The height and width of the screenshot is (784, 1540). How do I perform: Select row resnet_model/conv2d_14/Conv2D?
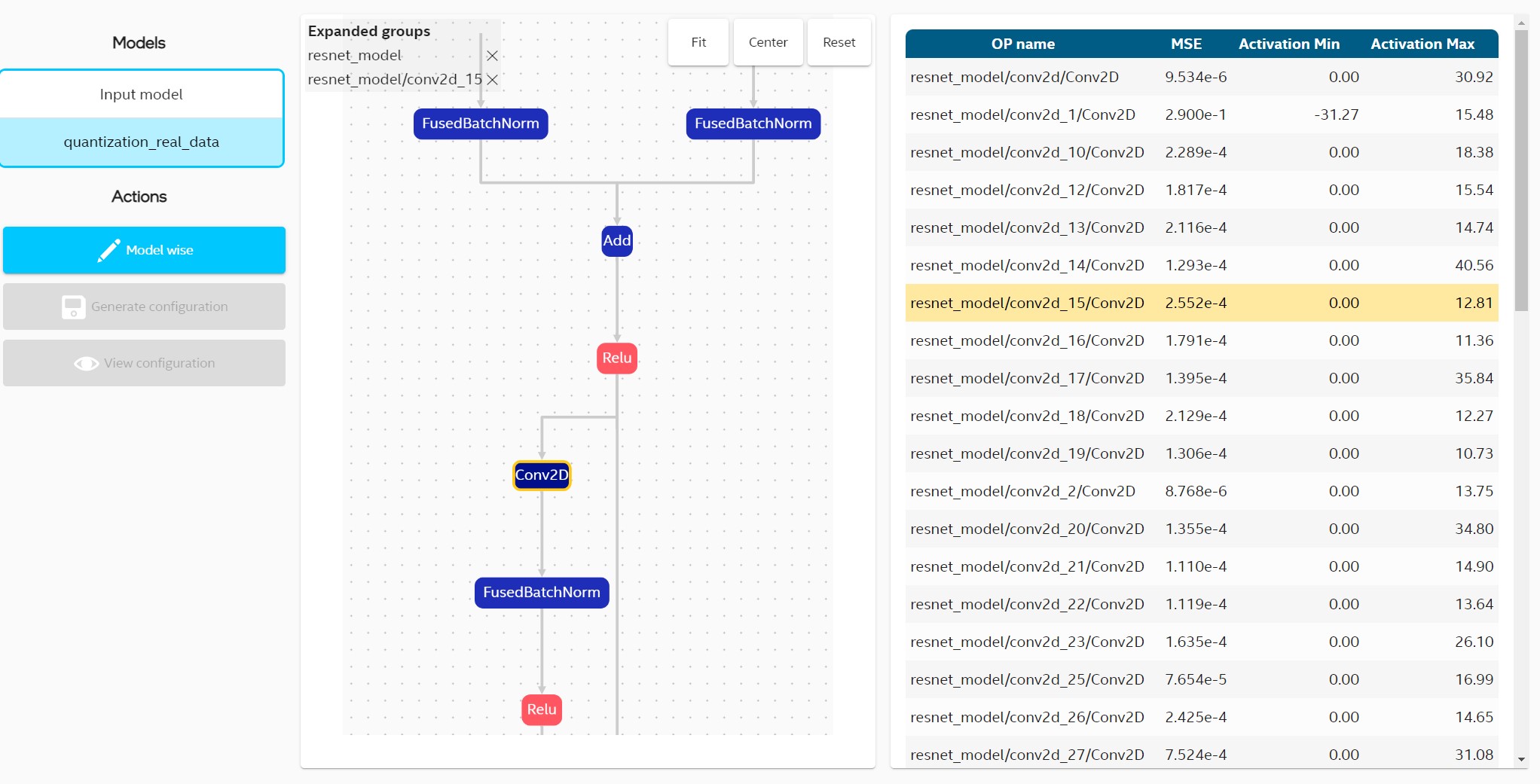tap(1202, 265)
